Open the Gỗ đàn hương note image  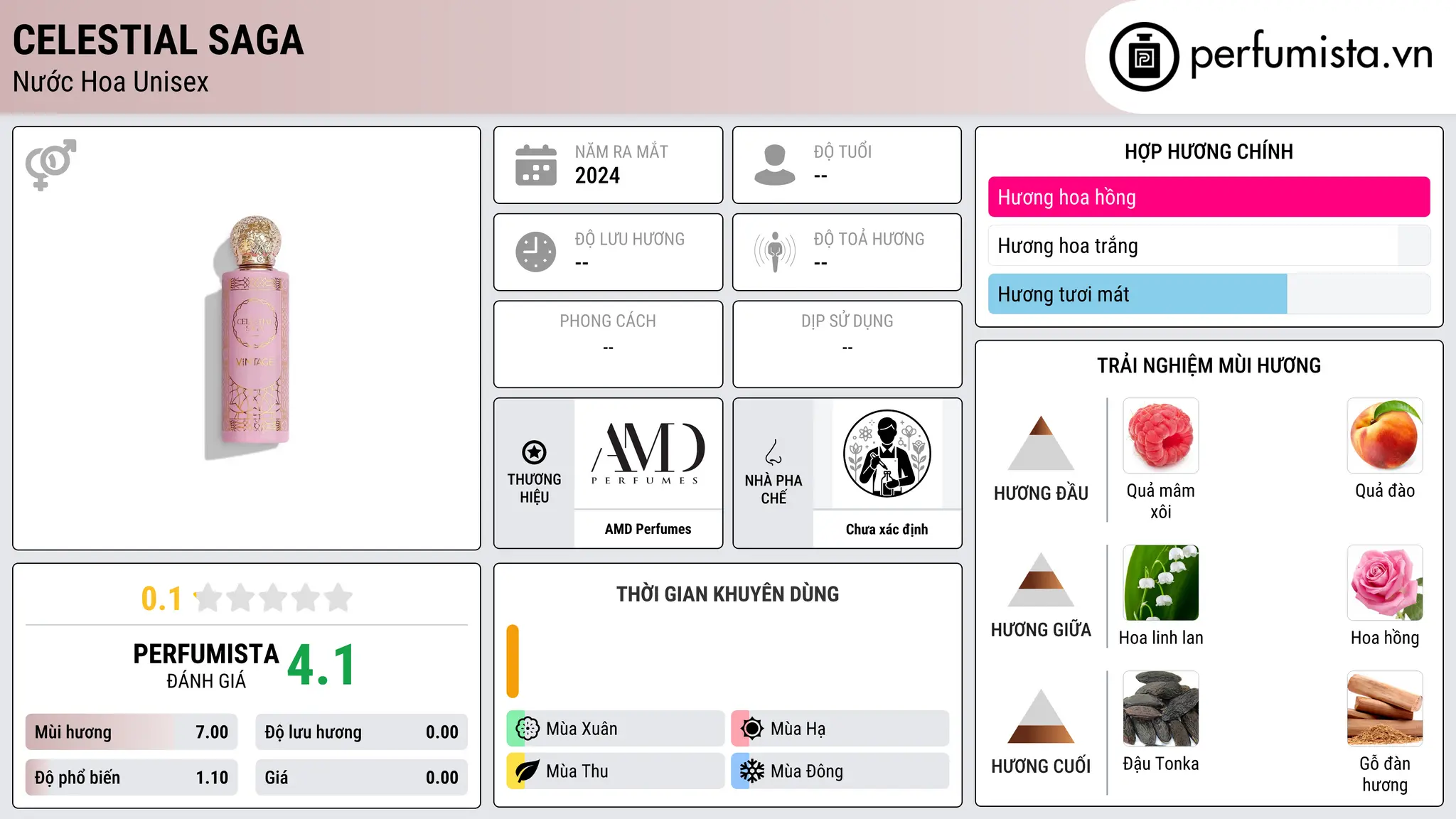[x=1385, y=709]
